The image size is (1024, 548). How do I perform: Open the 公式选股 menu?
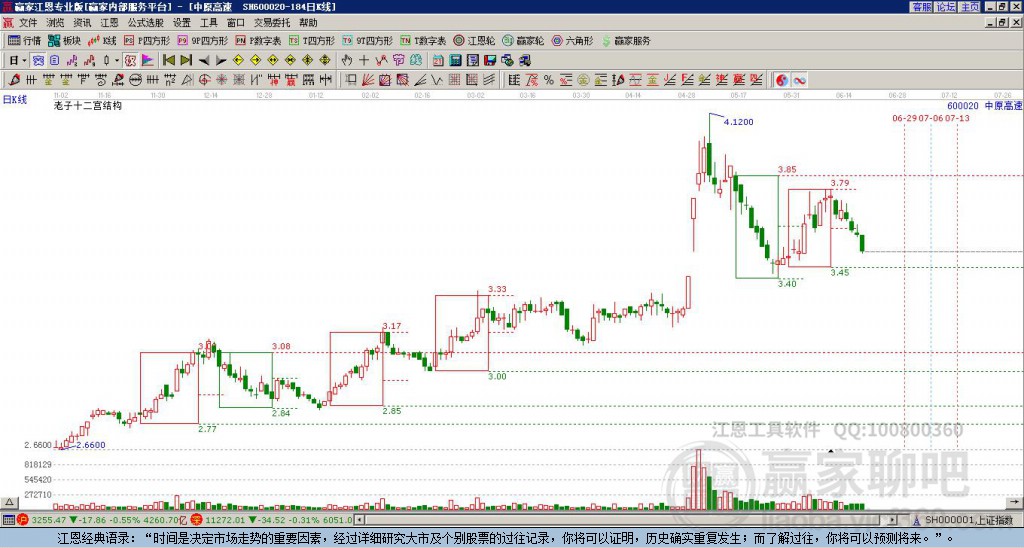(x=146, y=23)
